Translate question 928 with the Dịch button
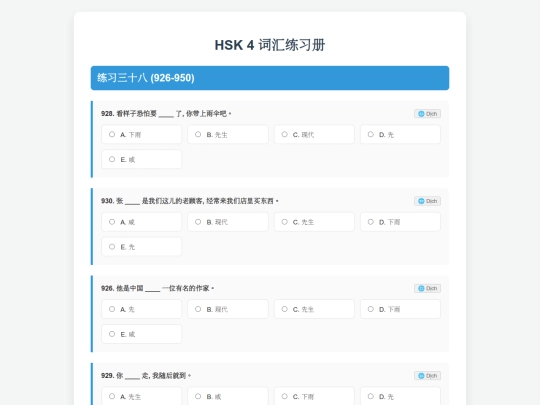This screenshot has width=540, height=405. point(427,114)
